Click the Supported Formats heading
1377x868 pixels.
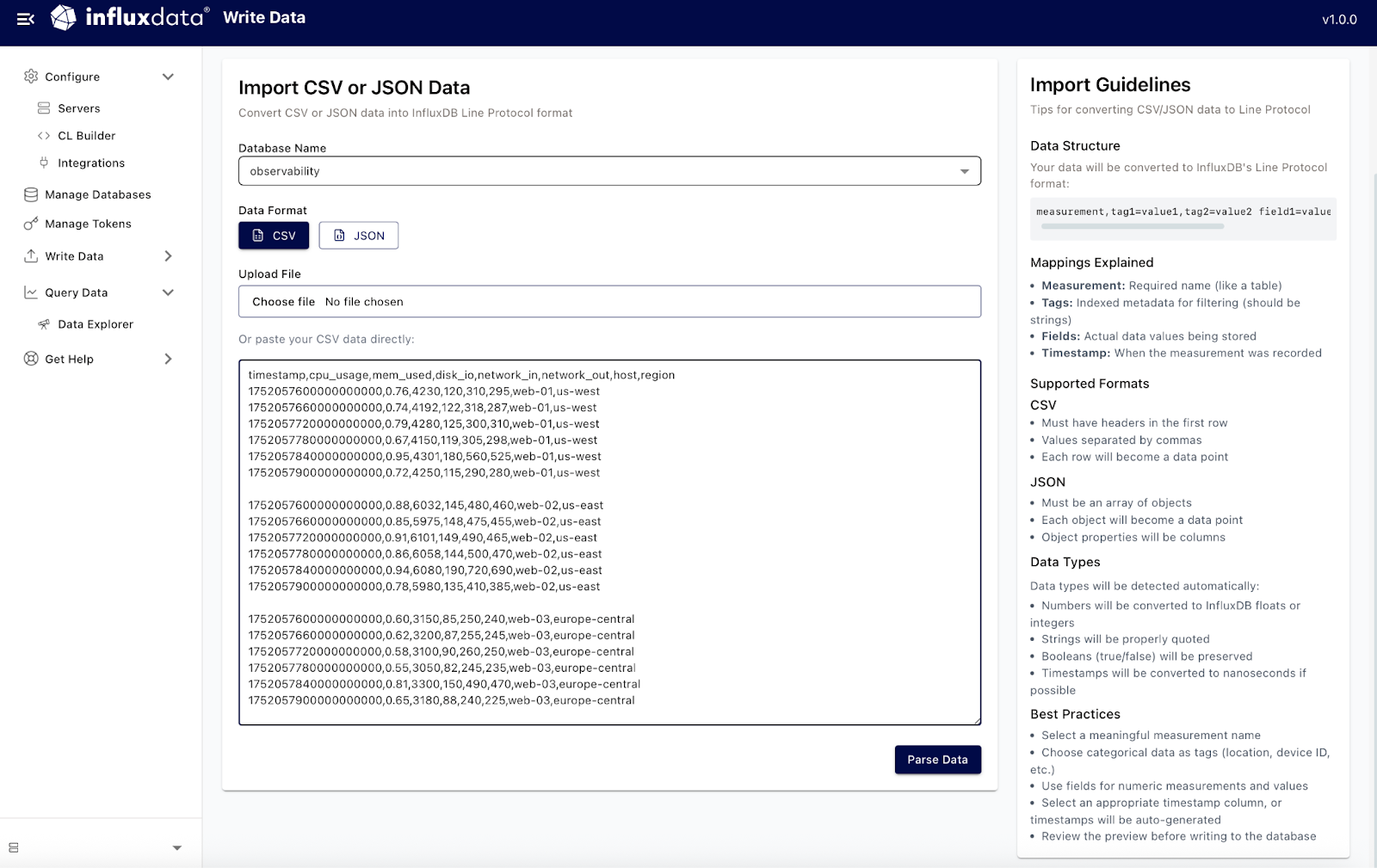point(1090,384)
